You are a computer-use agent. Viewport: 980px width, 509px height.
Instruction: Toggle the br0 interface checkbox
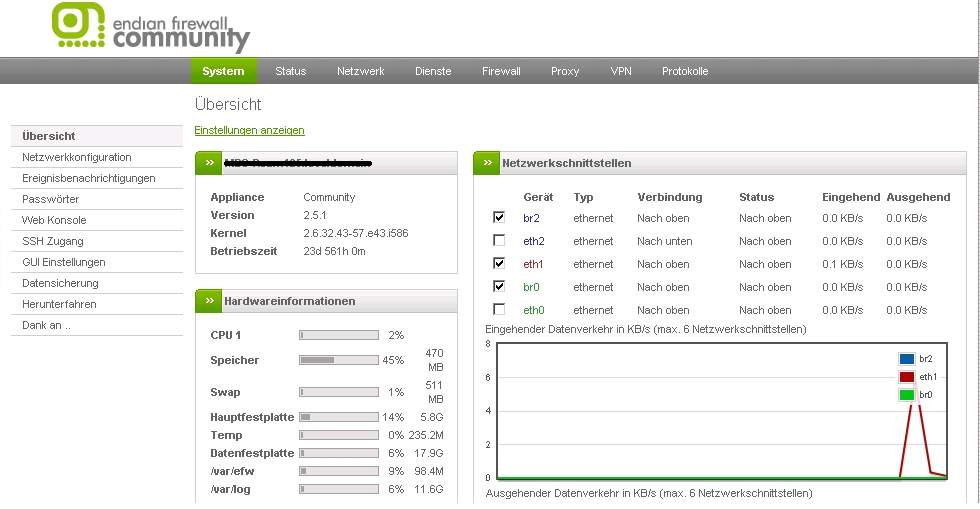(x=499, y=287)
